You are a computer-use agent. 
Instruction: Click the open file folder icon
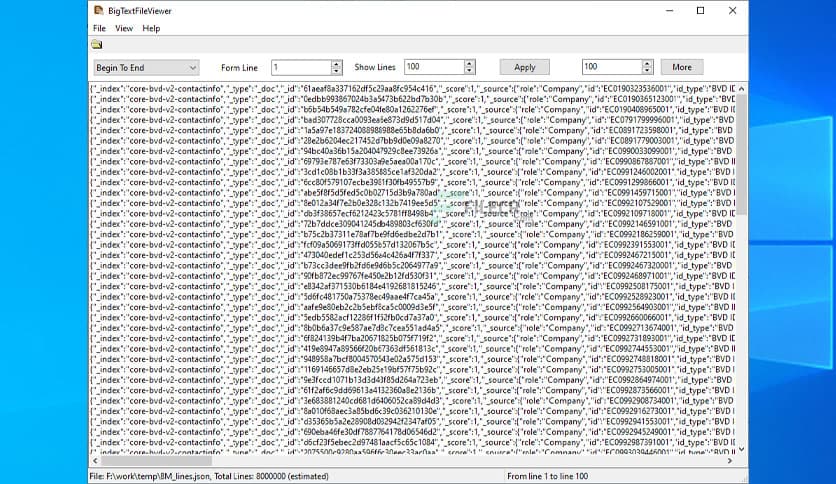click(x=97, y=44)
